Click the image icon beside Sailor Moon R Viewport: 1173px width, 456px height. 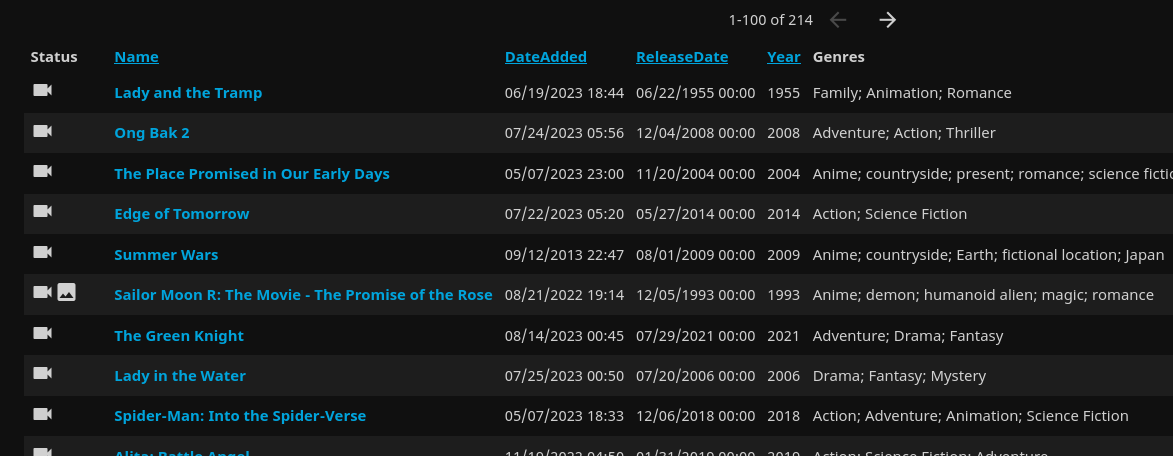pos(66,292)
